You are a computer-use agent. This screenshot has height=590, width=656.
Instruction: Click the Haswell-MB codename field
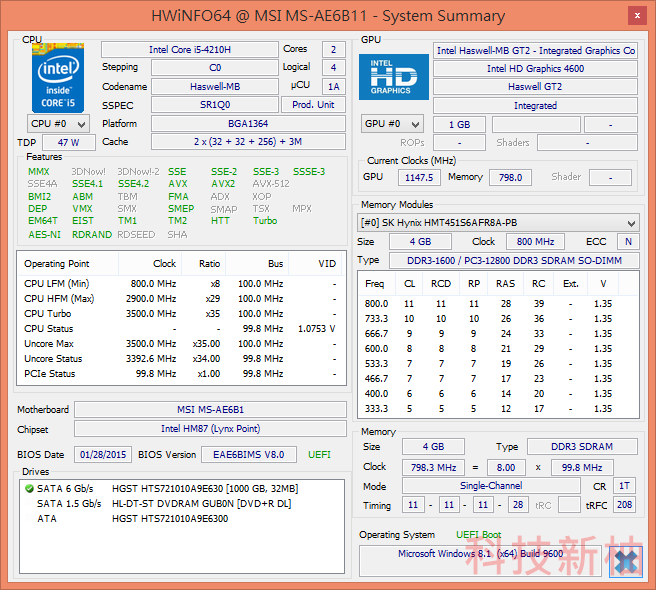coord(215,86)
